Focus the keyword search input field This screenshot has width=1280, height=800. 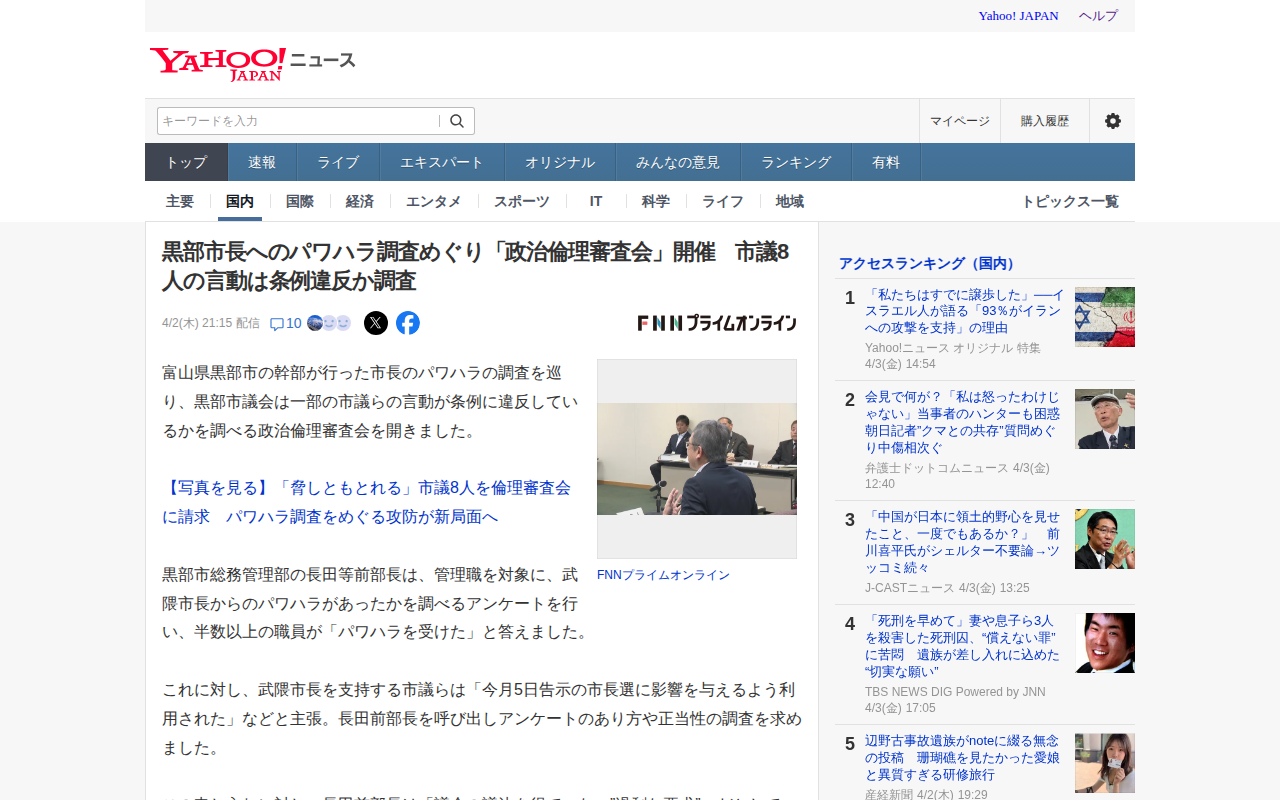(298, 121)
